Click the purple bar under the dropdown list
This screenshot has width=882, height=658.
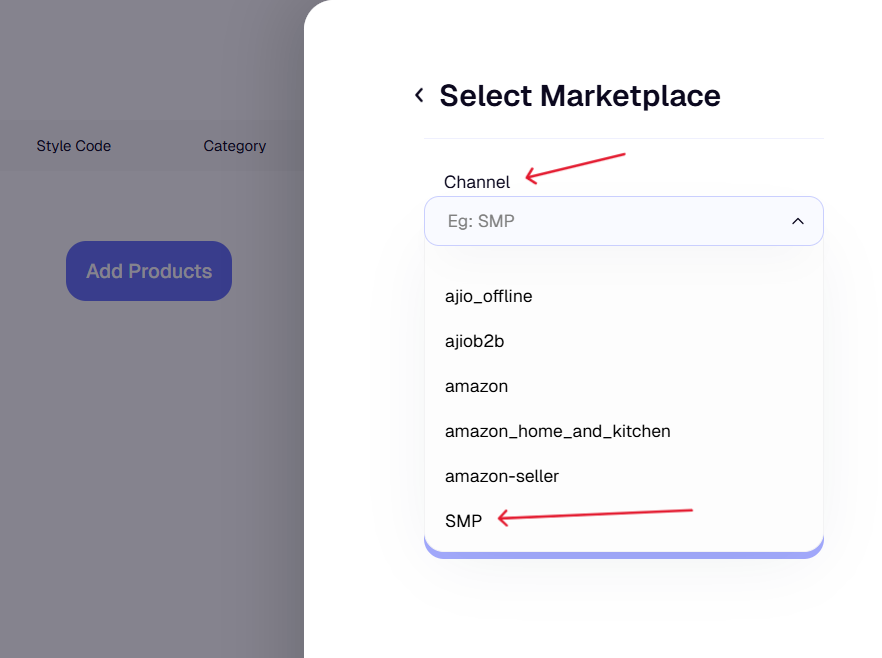tap(623, 552)
